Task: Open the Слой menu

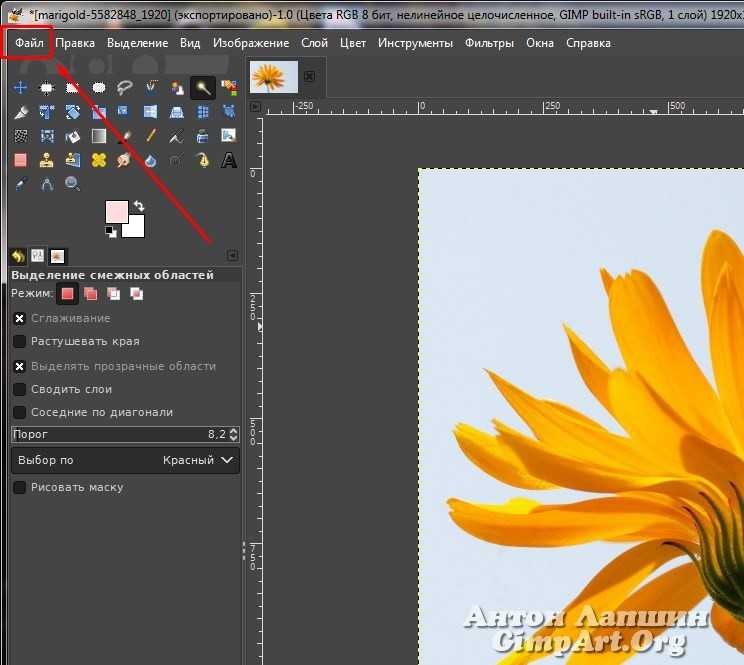Action: [x=315, y=43]
